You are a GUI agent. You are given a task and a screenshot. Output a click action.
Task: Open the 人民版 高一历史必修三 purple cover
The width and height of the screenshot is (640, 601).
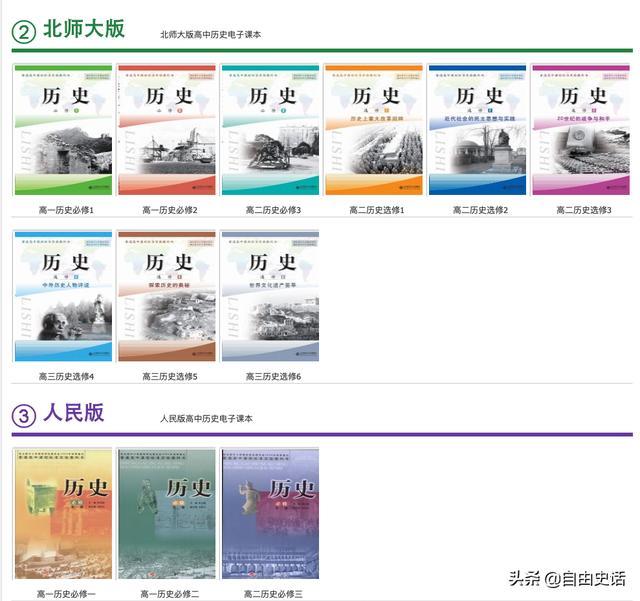(x=270, y=513)
